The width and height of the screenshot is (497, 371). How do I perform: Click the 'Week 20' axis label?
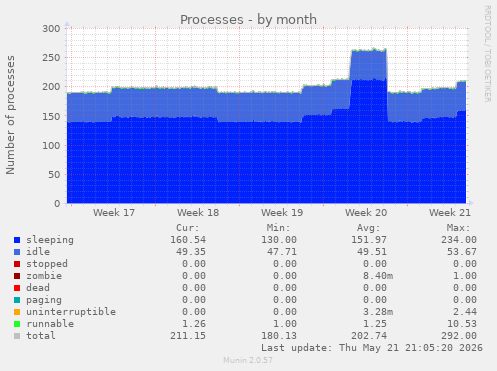click(x=366, y=213)
